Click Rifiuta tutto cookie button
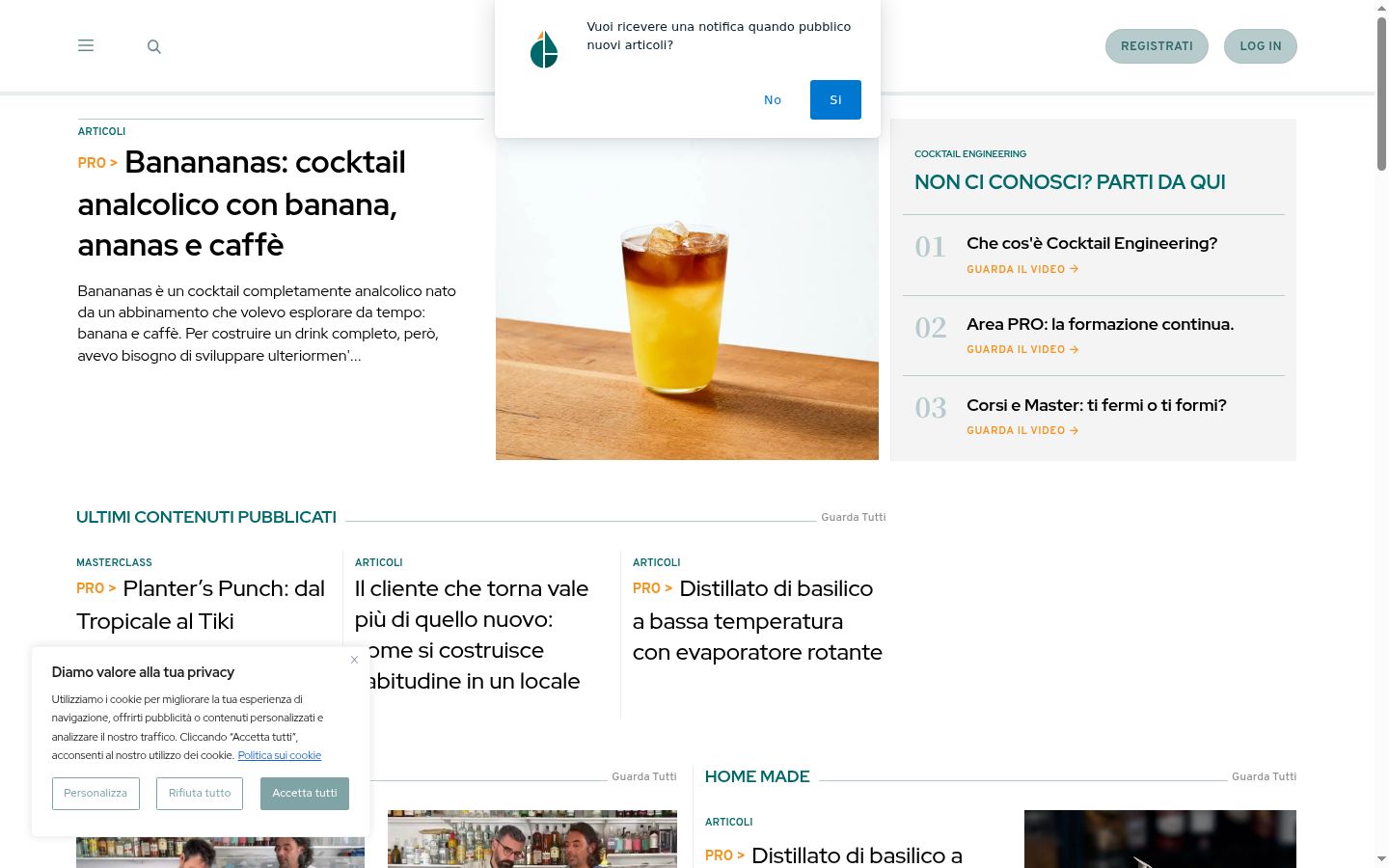Screen dimensions: 1389x868 pyautogui.click(x=200, y=794)
